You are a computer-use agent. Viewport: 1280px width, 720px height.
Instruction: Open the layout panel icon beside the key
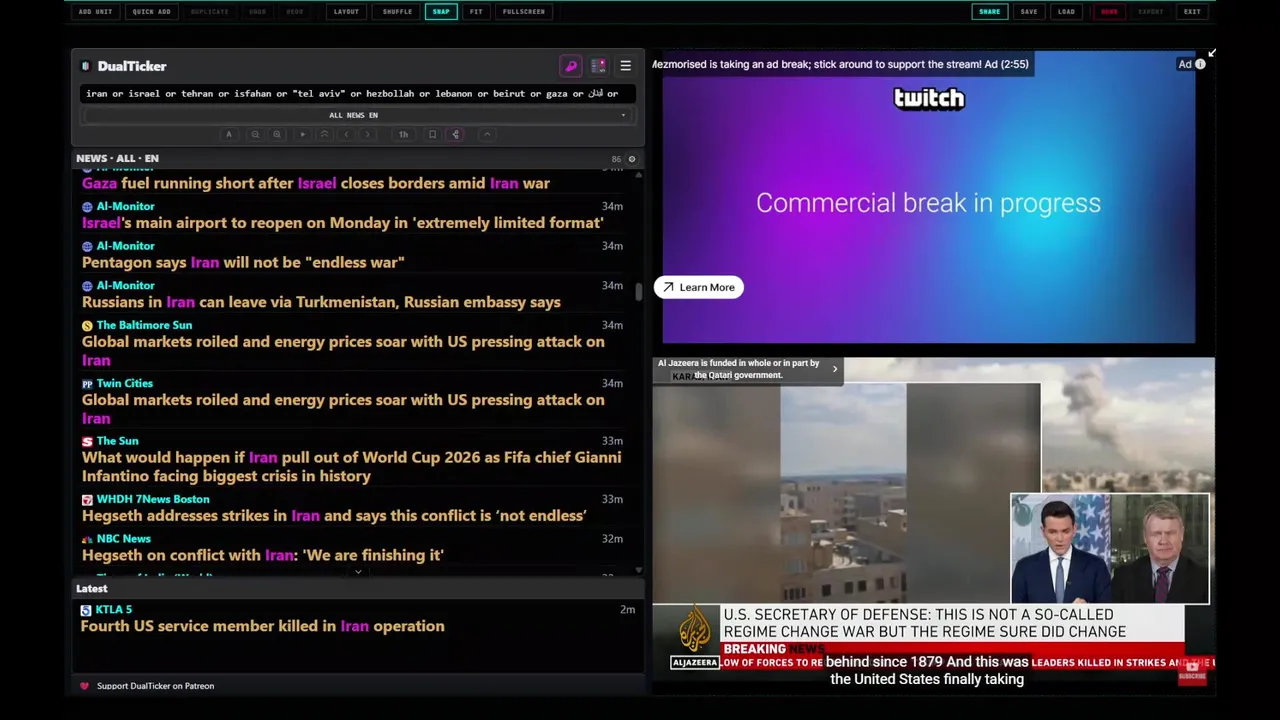[598, 66]
